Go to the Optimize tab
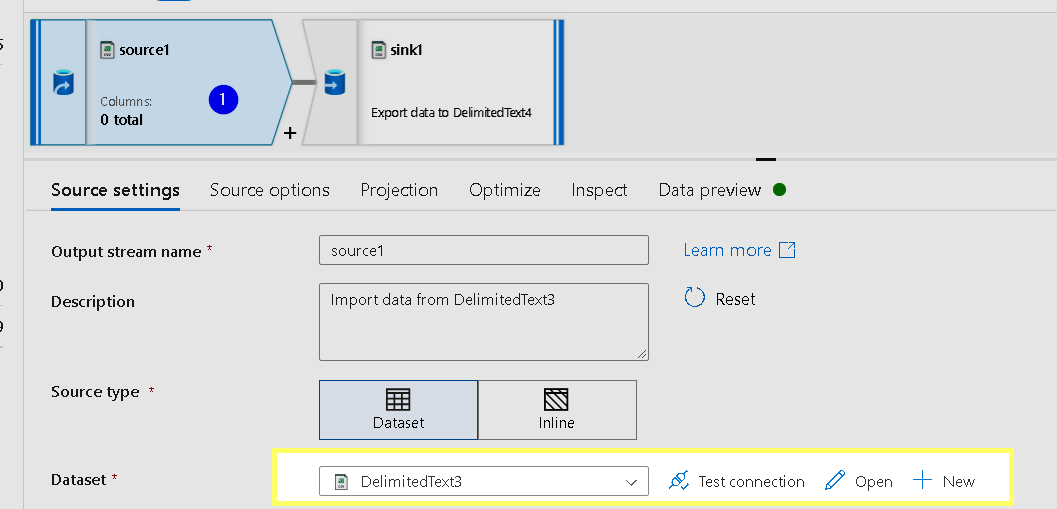The width and height of the screenshot is (1057, 509). pos(505,190)
